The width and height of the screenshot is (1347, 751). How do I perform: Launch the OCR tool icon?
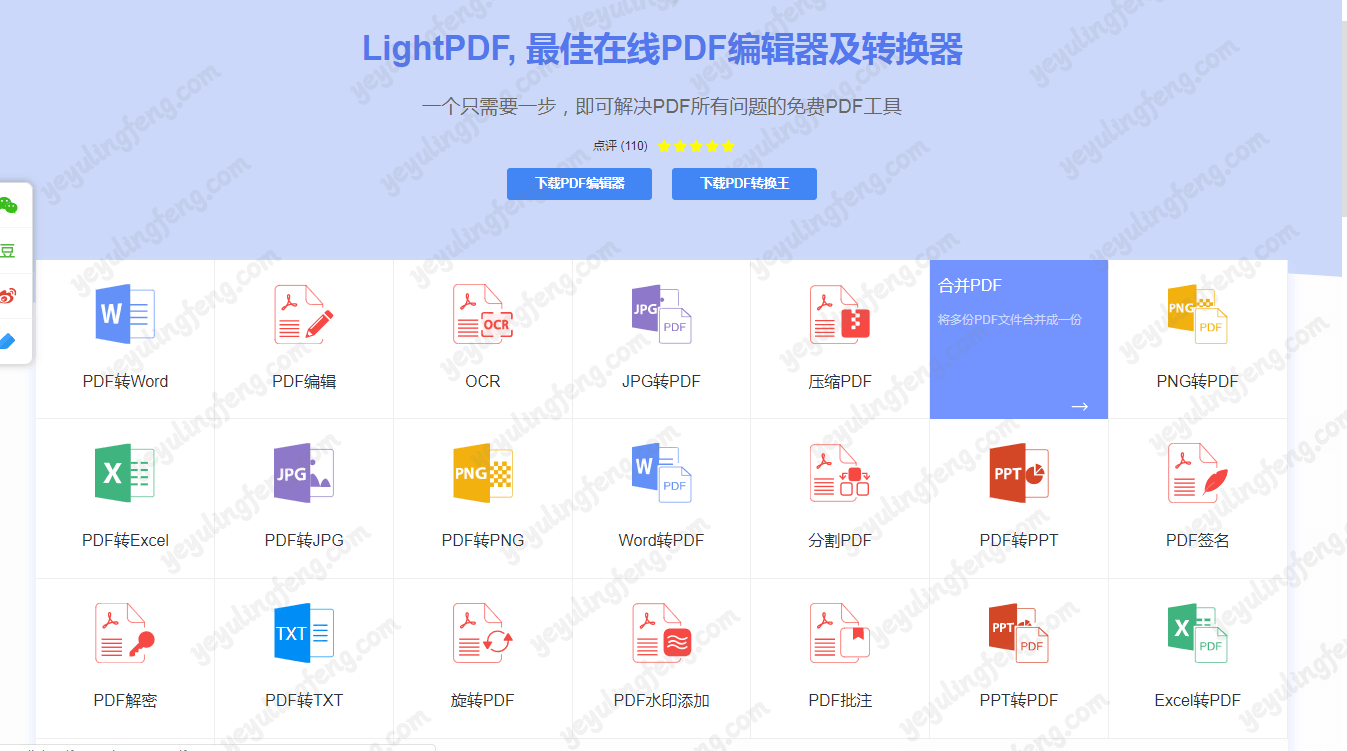pos(483,314)
